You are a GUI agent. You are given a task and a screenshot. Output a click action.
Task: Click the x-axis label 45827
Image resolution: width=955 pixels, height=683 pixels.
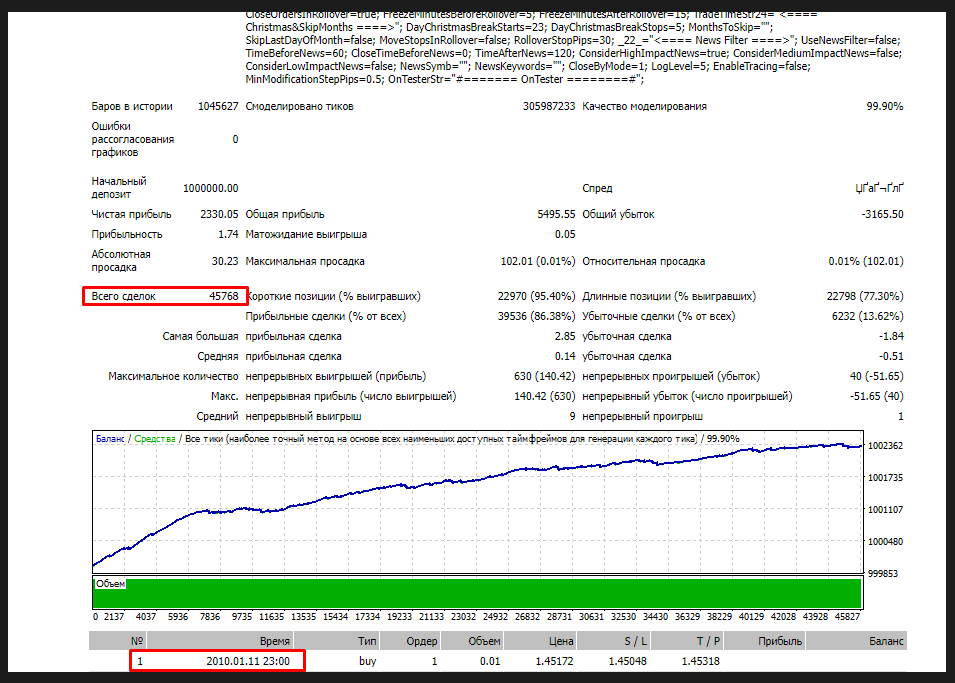pyautogui.click(x=847, y=617)
